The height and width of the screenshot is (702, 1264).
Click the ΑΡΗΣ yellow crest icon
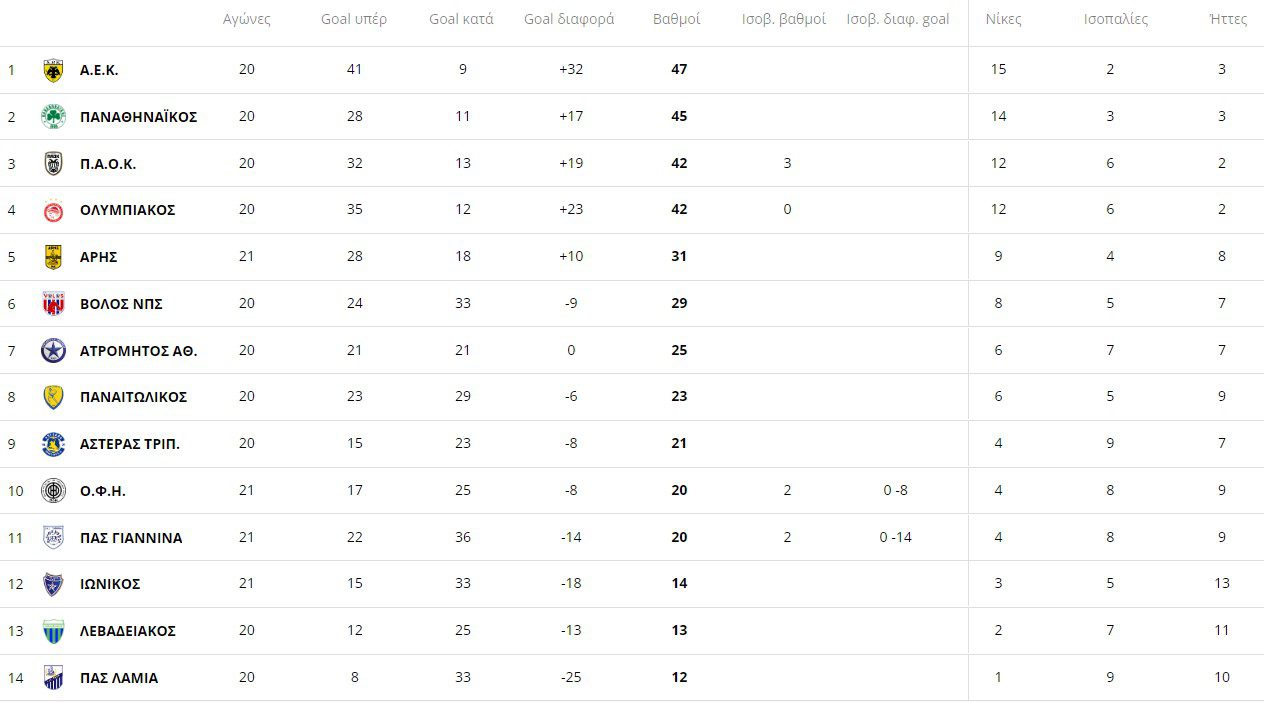point(53,257)
